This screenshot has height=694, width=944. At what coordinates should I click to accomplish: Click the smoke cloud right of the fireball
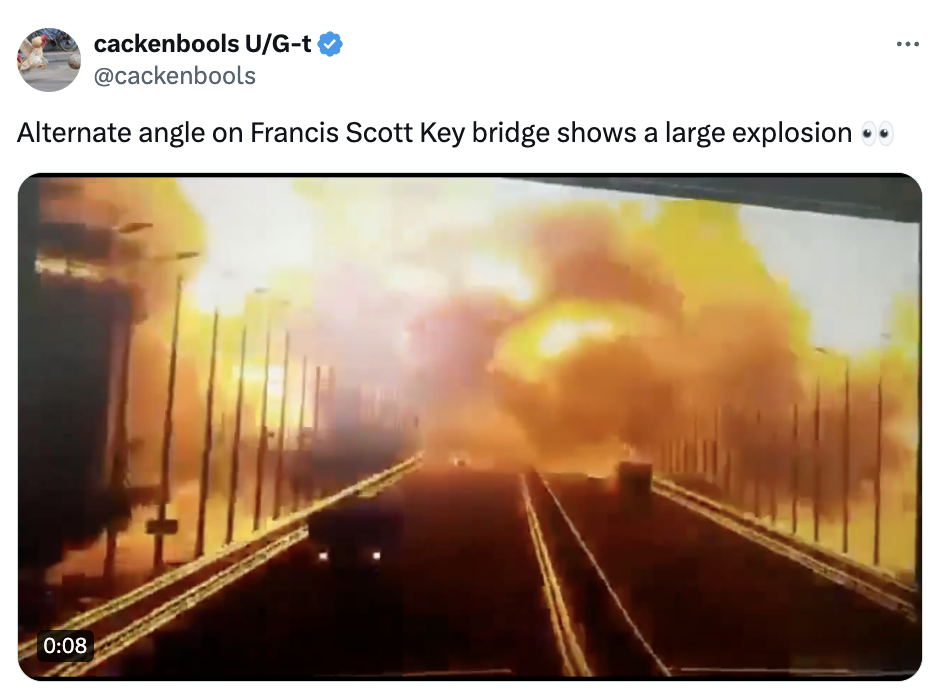(x=710, y=361)
